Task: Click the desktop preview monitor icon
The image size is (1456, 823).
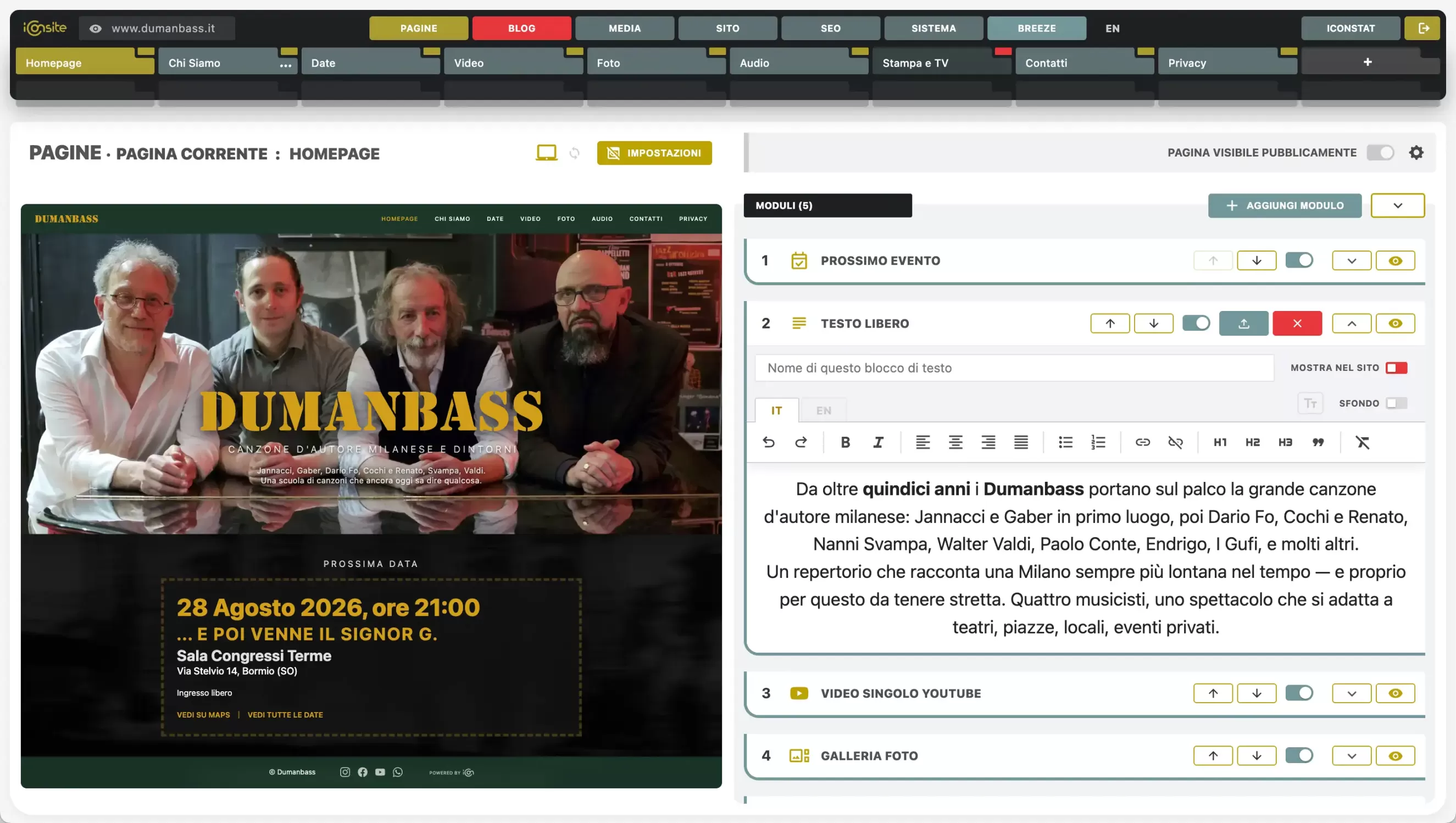Action: [546, 153]
